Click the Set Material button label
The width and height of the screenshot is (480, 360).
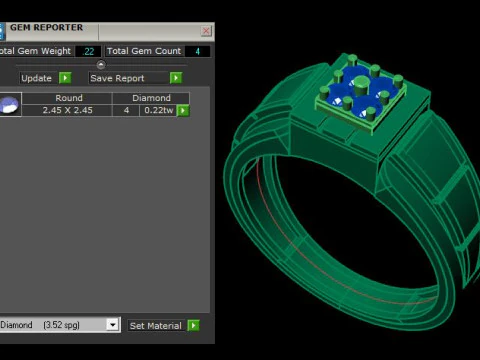click(155, 326)
